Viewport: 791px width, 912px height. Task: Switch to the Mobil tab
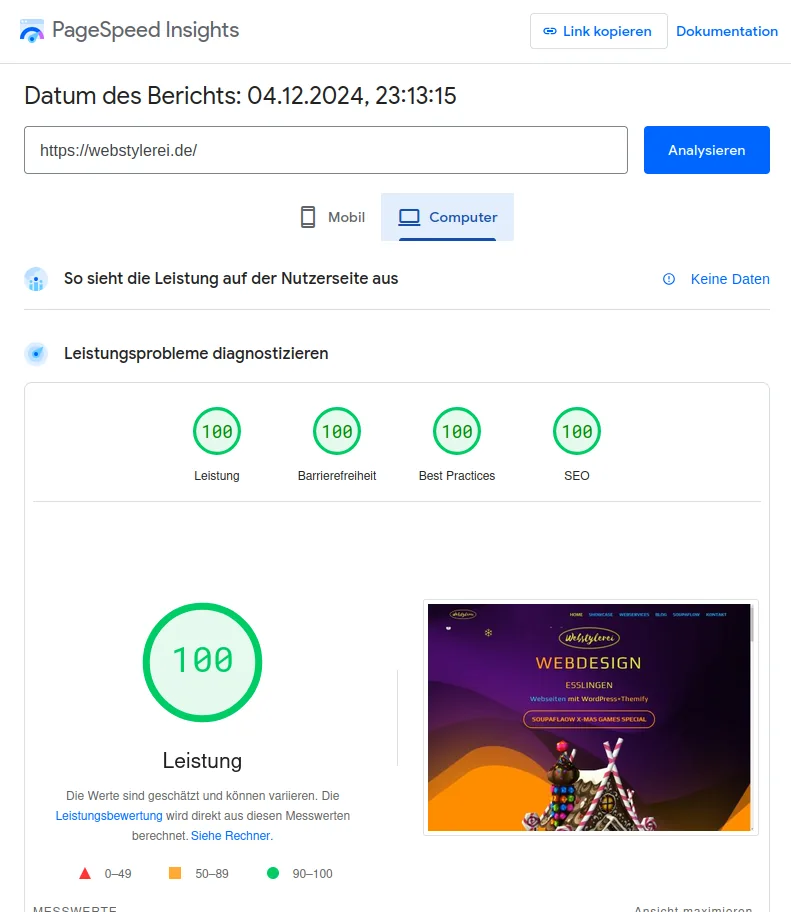tap(333, 217)
